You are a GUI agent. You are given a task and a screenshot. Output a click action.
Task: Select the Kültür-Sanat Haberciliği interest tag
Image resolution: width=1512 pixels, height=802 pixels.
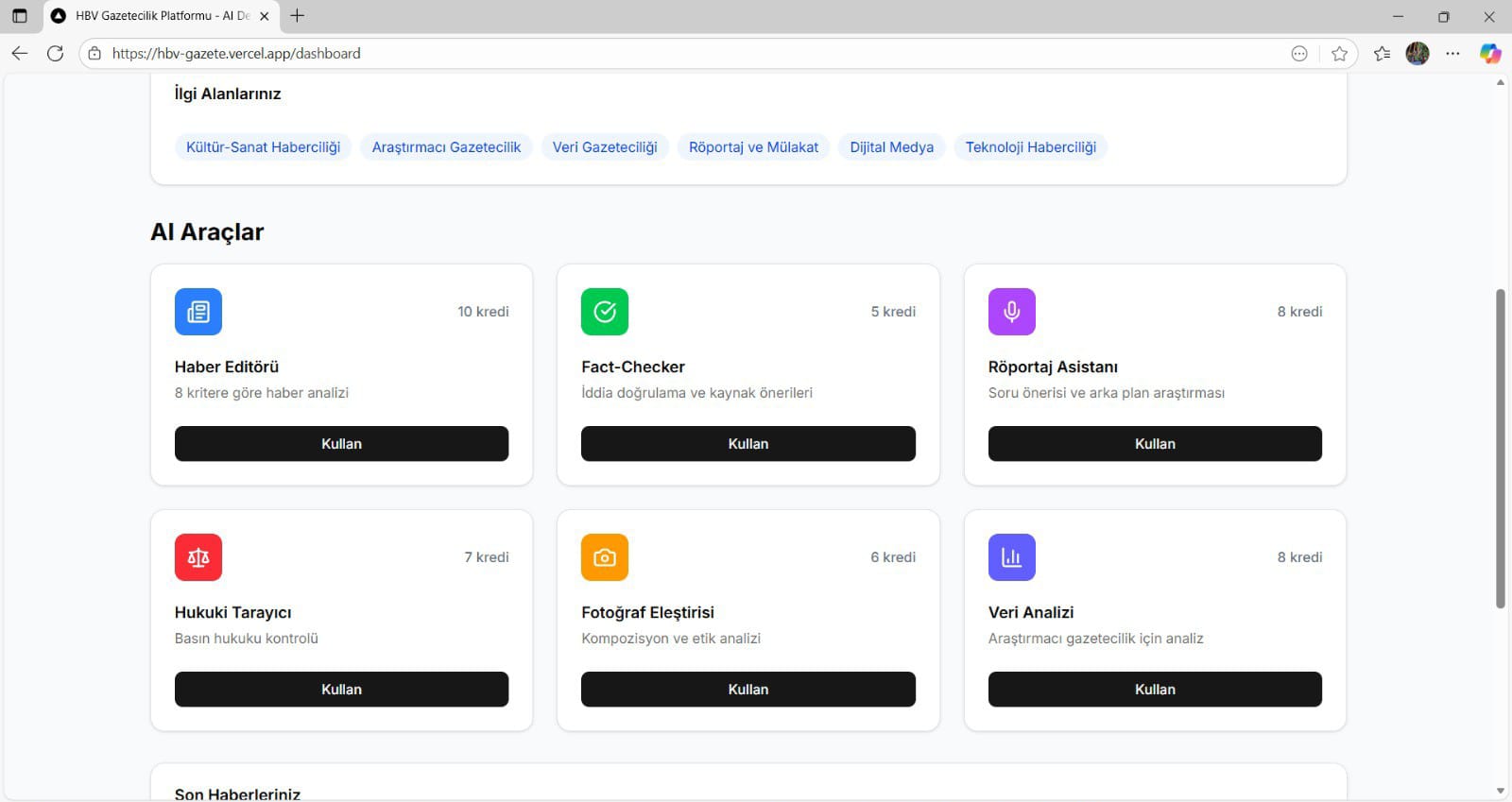pyautogui.click(x=263, y=147)
